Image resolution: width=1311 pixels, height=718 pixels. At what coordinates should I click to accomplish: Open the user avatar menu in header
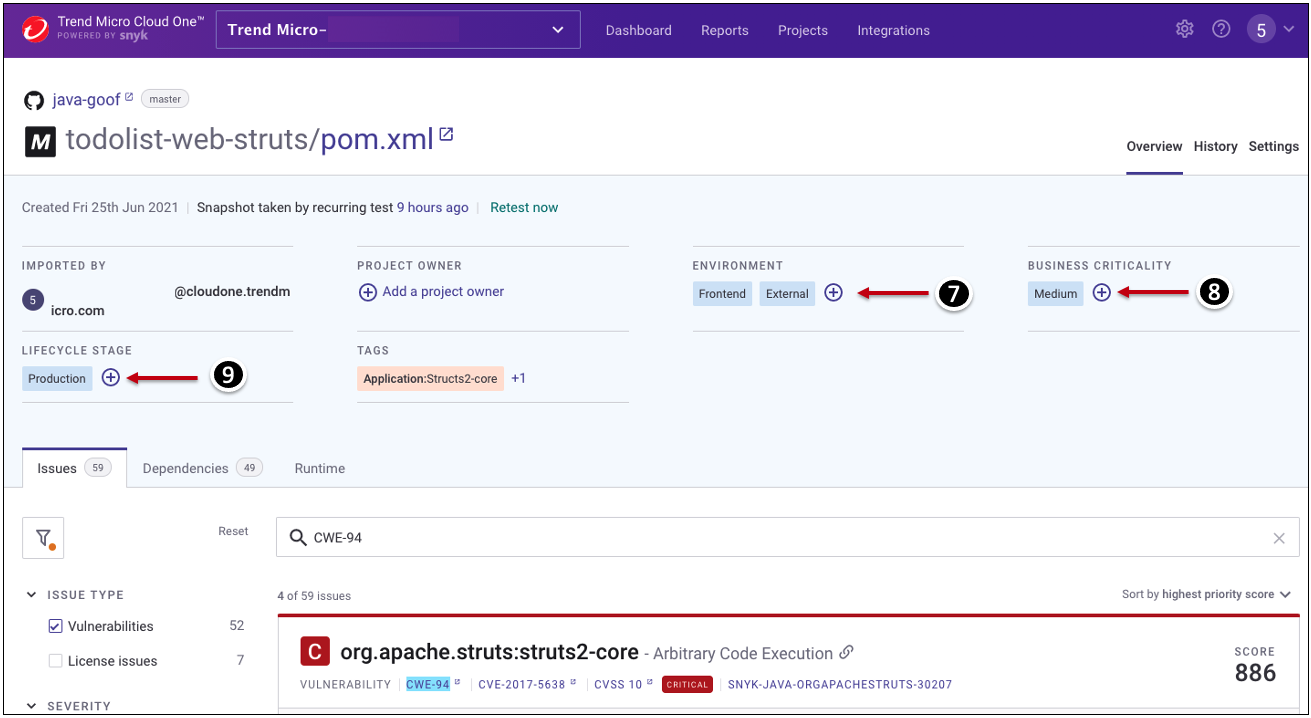1261,30
